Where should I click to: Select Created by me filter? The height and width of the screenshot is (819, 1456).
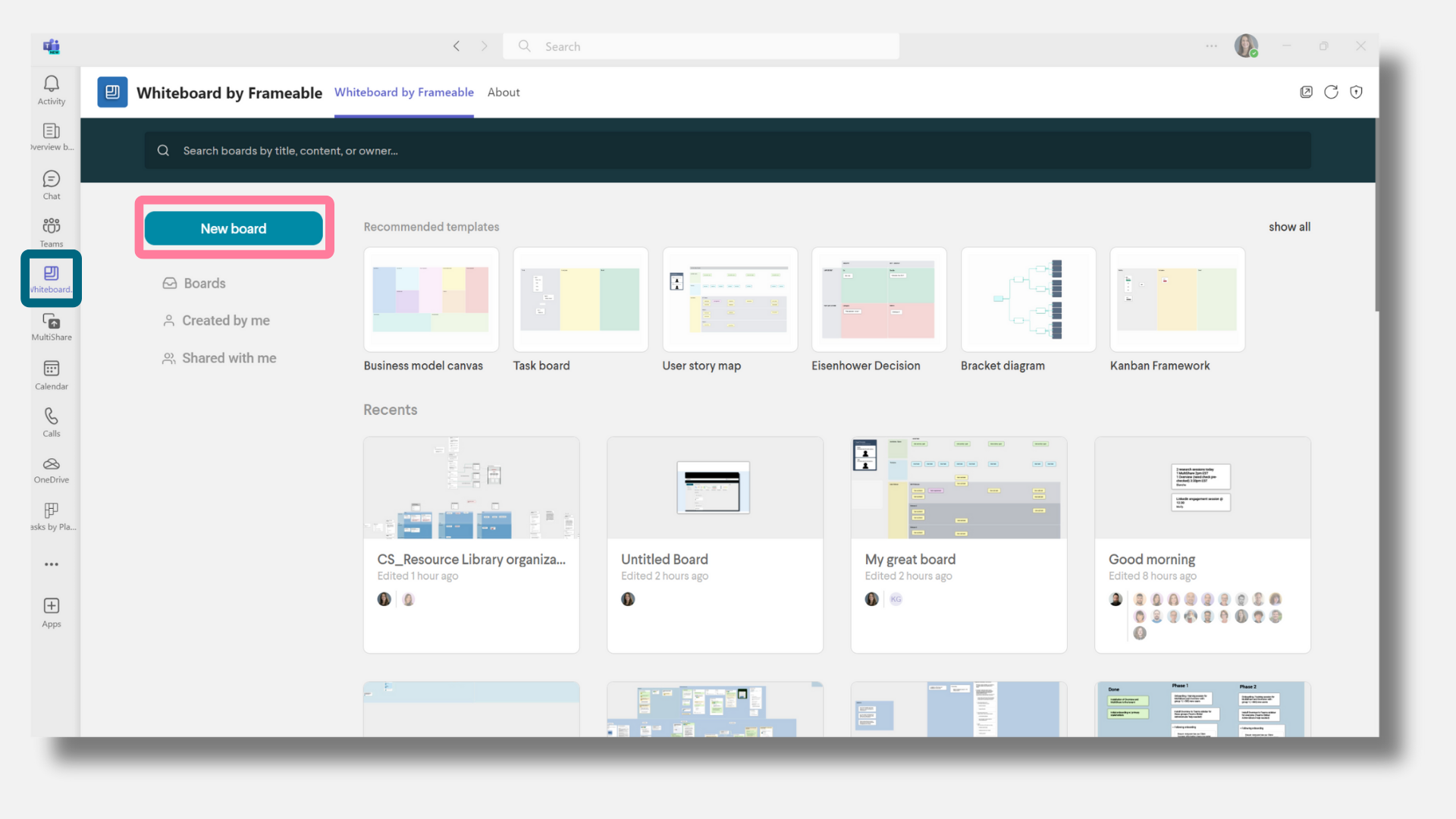[216, 320]
